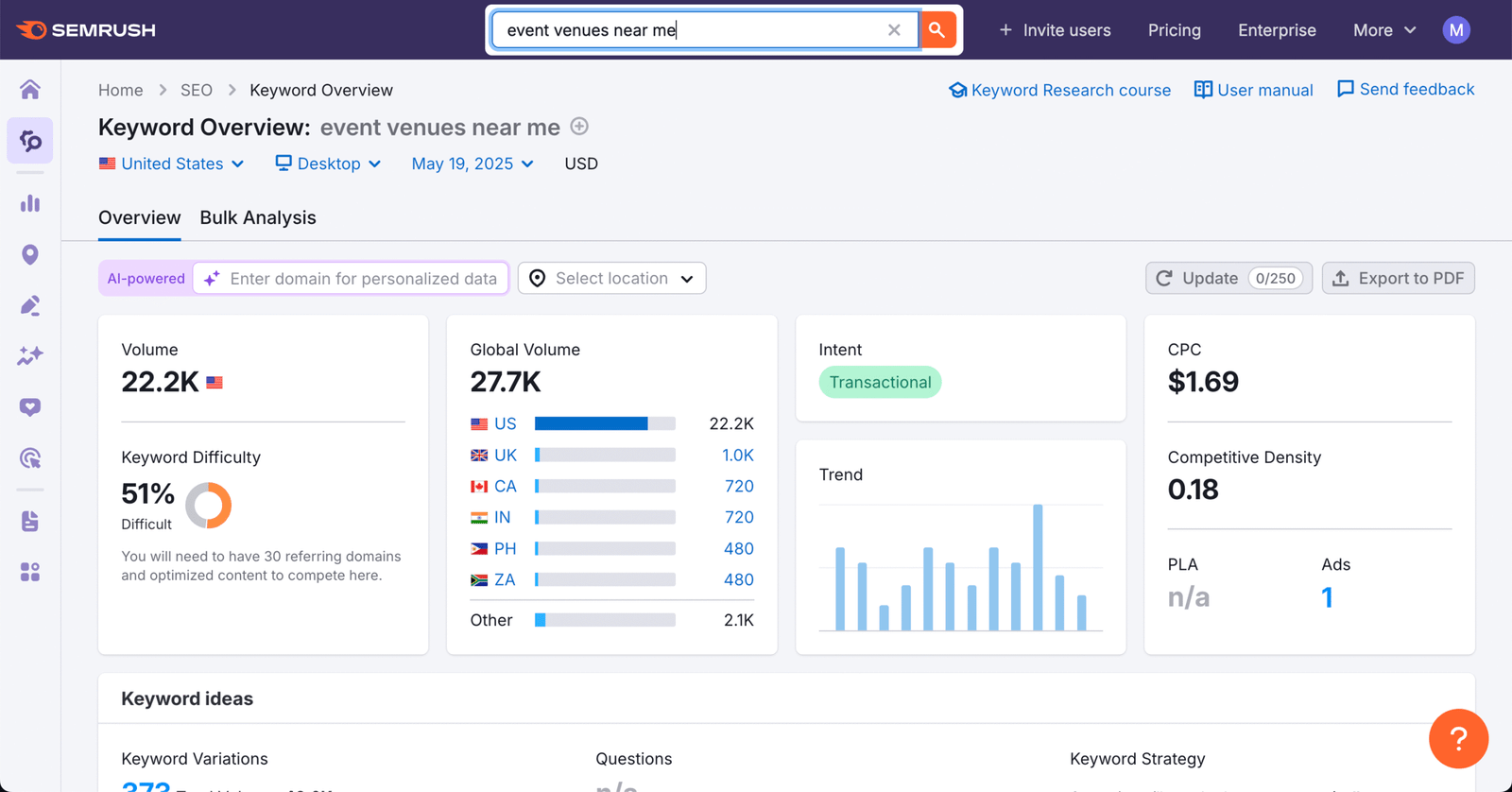Open the Desktop device dropdown
The height and width of the screenshot is (792, 1512).
pos(328,164)
